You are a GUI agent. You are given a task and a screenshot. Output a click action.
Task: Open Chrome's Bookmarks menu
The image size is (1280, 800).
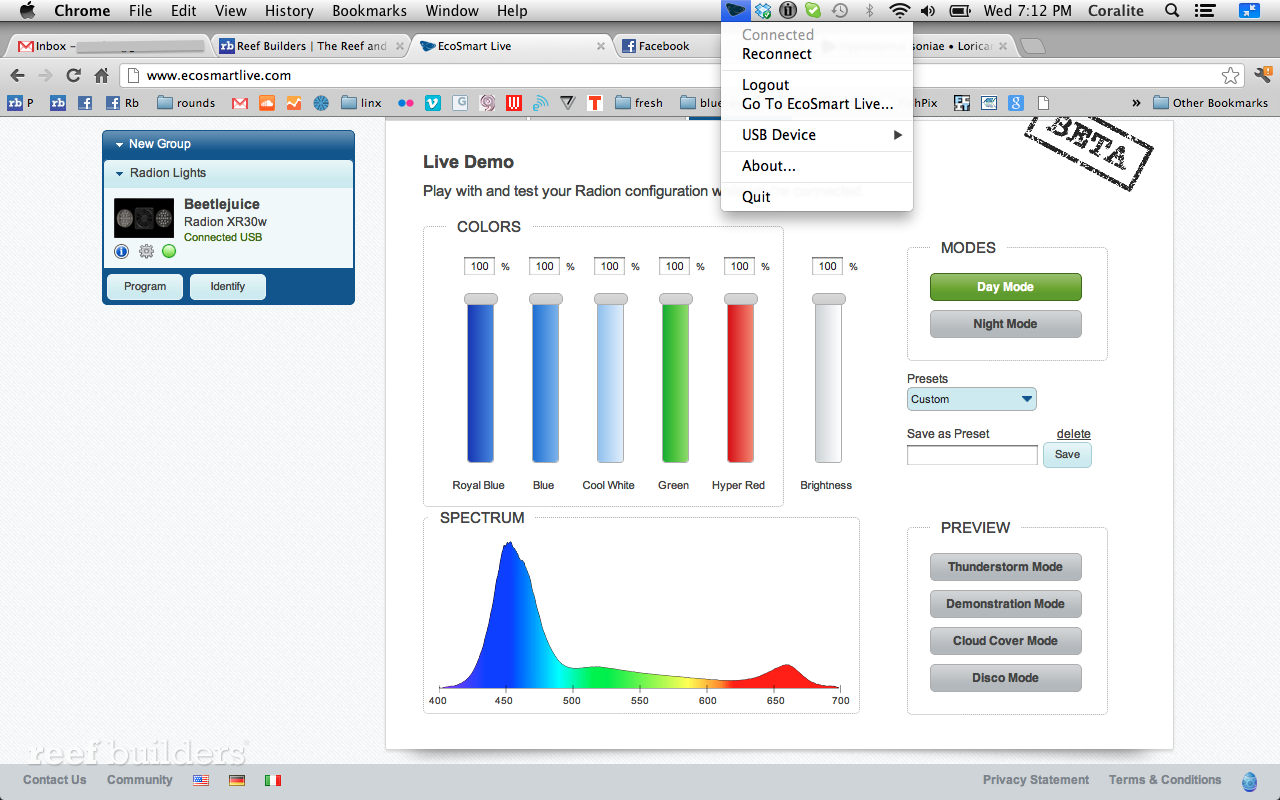tap(369, 11)
